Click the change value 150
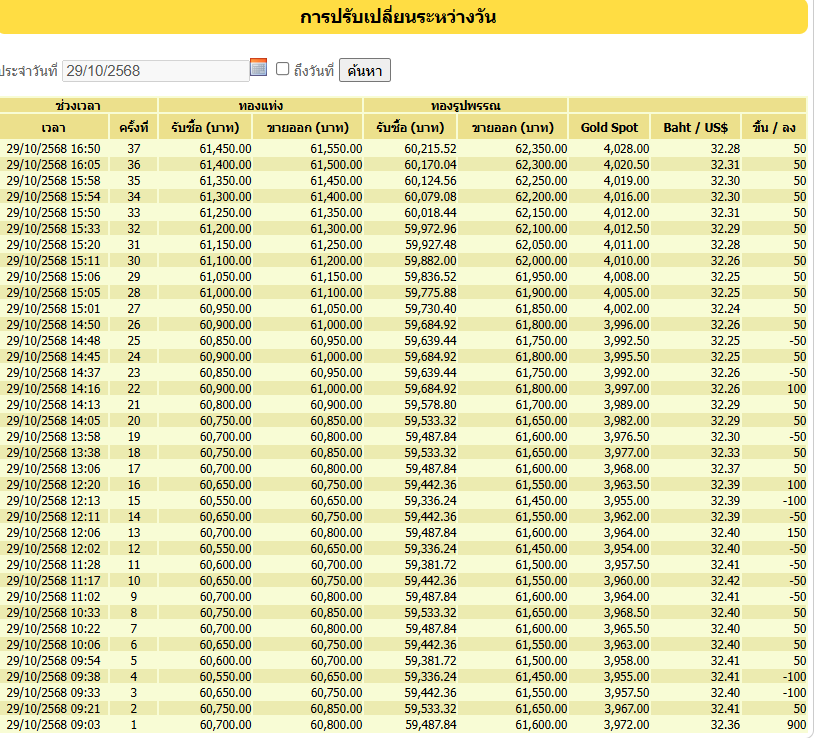This screenshot has width=814, height=738. click(x=796, y=532)
